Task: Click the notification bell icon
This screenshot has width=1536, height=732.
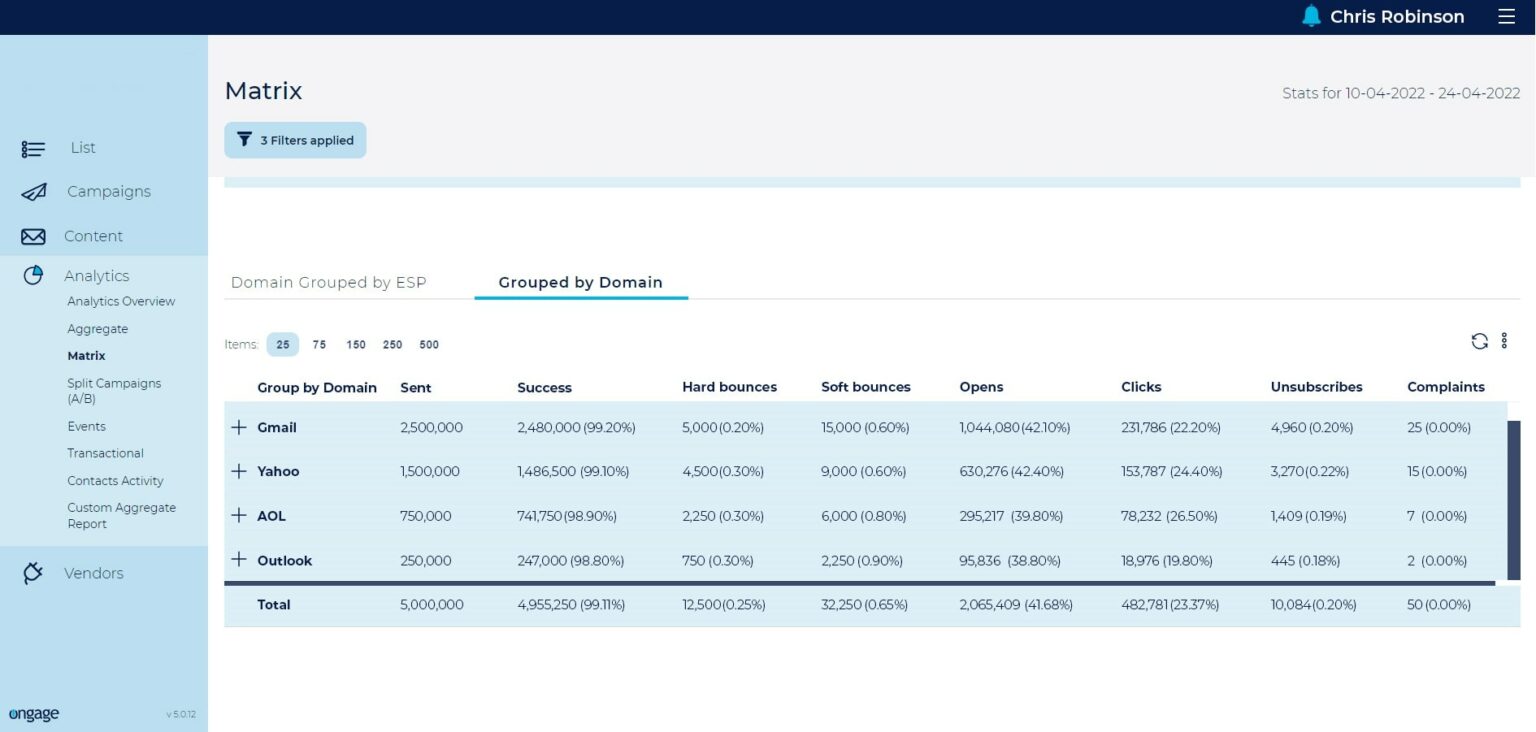Action: [x=1310, y=16]
